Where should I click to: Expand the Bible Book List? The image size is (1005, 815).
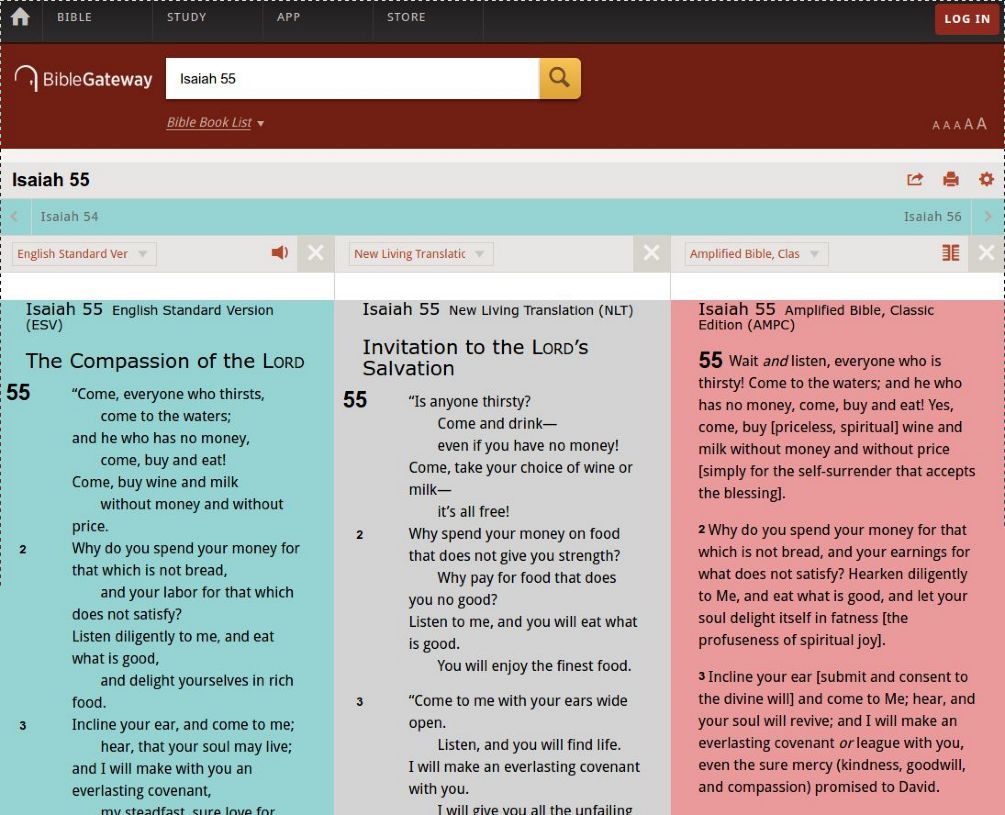pos(215,122)
